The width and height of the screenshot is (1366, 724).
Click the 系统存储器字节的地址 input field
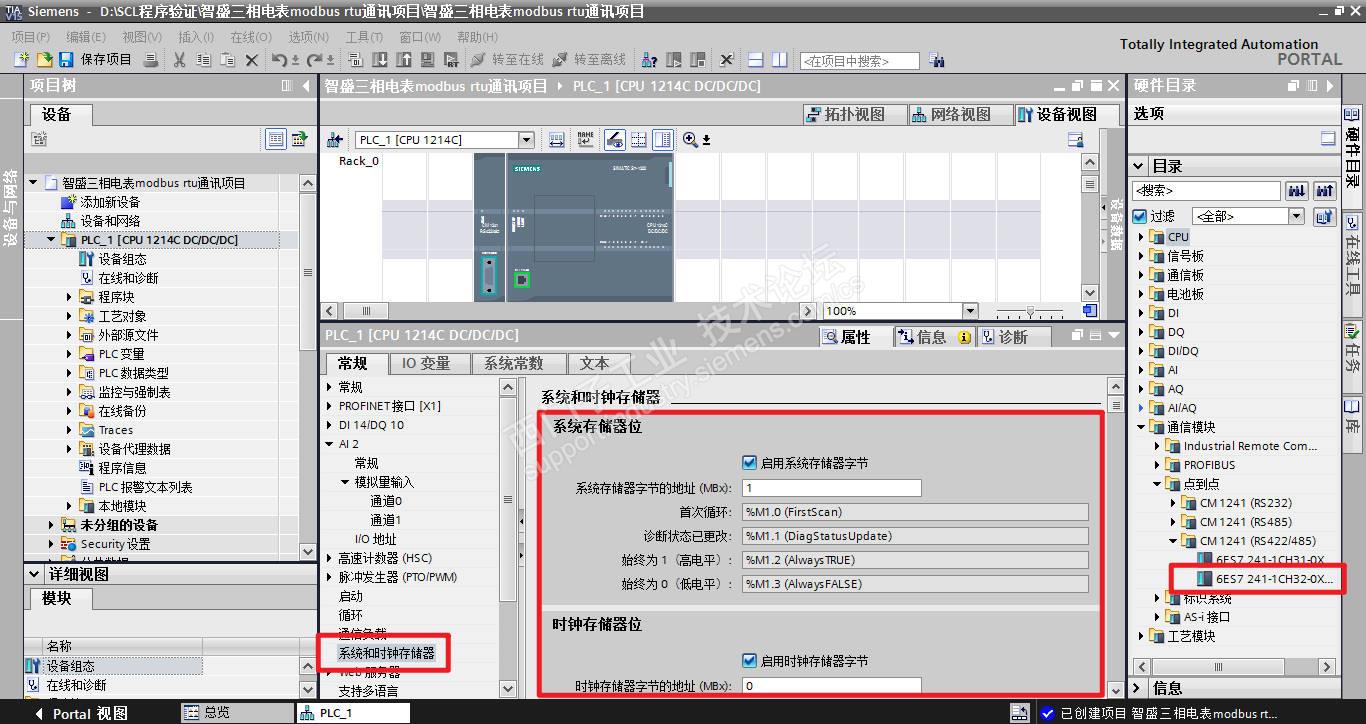tap(831, 488)
